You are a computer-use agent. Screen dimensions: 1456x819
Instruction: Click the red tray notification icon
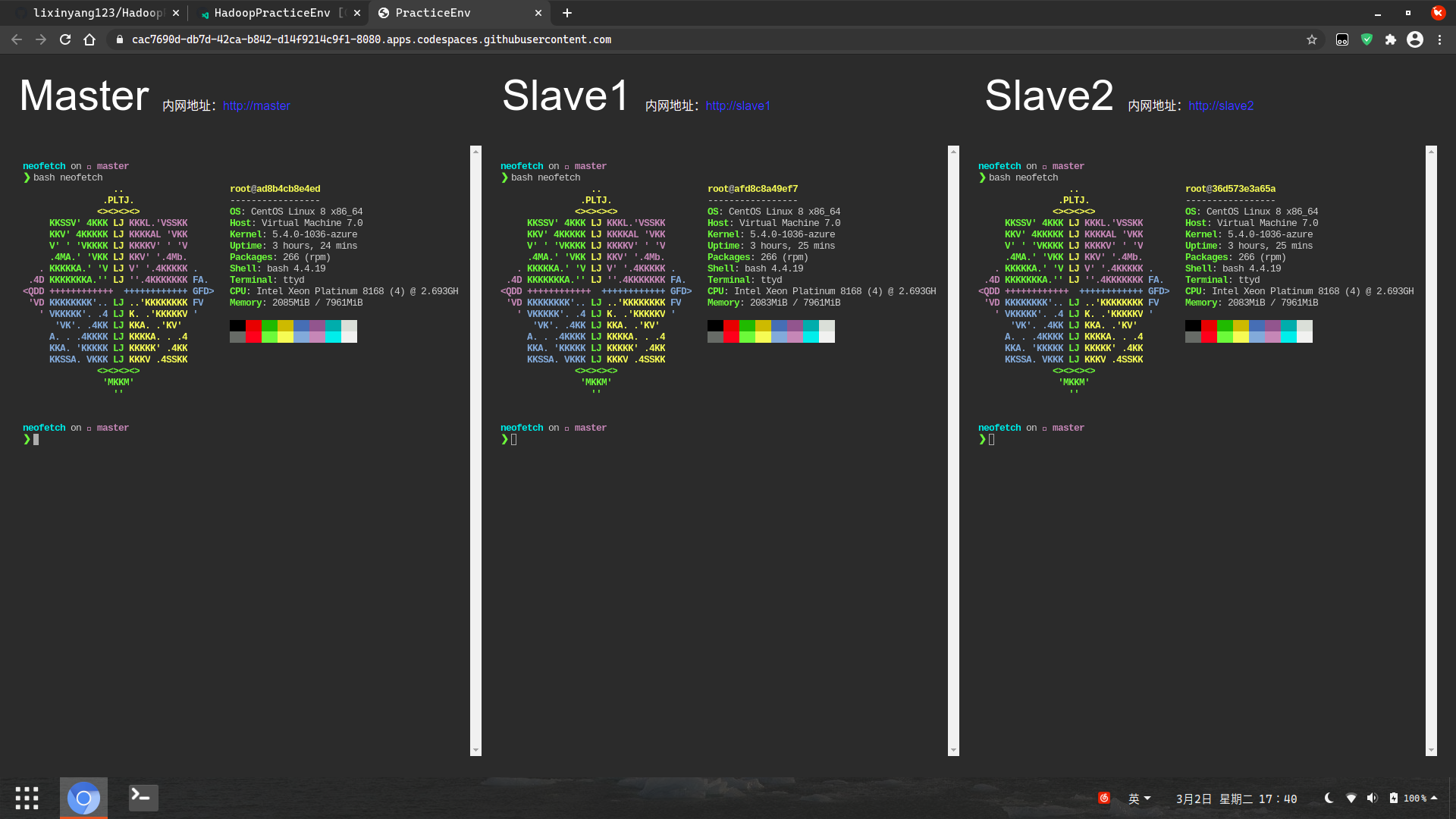click(x=1104, y=798)
